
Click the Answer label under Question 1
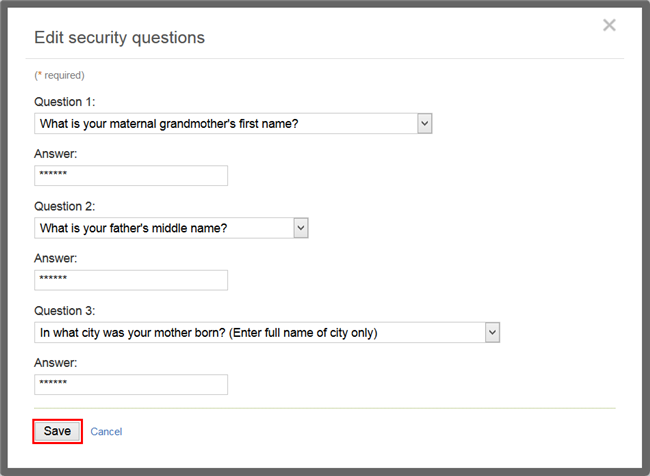[x=55, y=154]
